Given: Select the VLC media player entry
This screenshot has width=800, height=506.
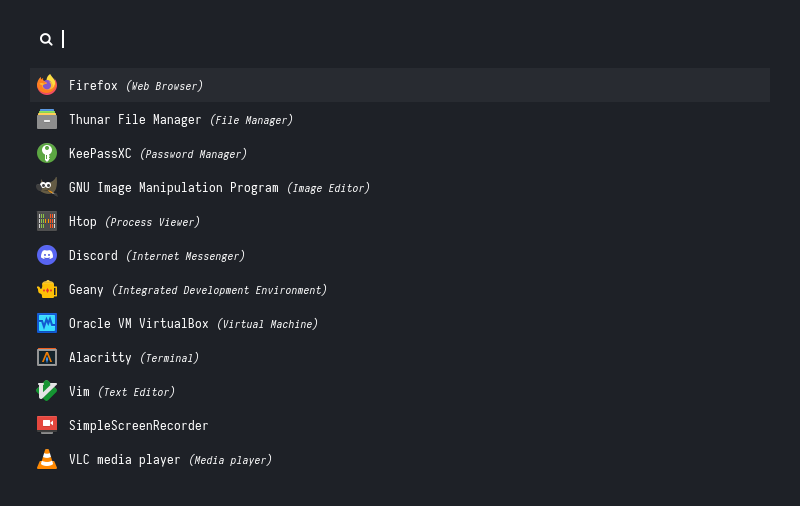Looking at the screenshot, I should click(x=170, y=460).
